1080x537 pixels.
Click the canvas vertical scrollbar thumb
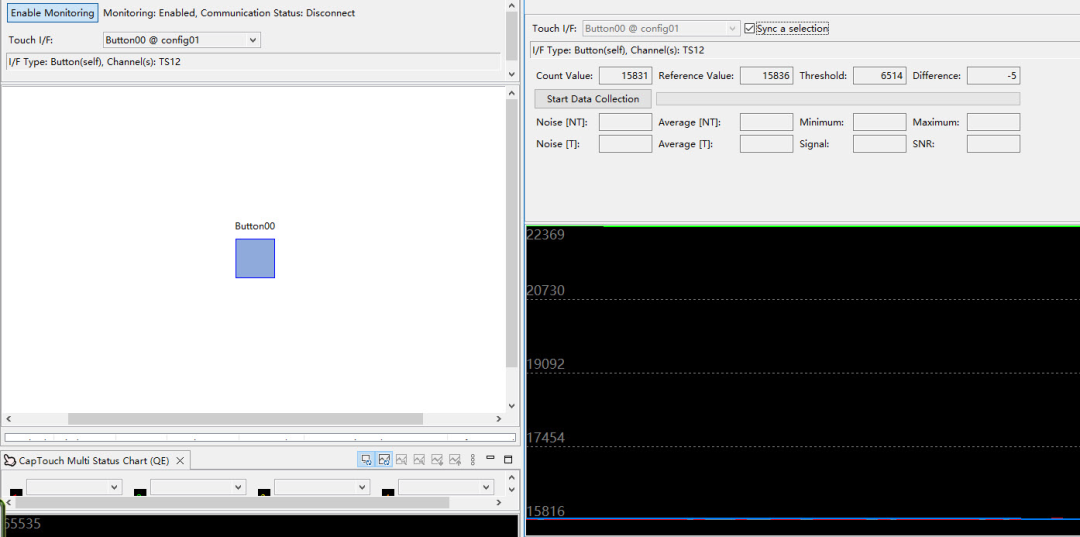pyautogui.click(x=511, y=233)
